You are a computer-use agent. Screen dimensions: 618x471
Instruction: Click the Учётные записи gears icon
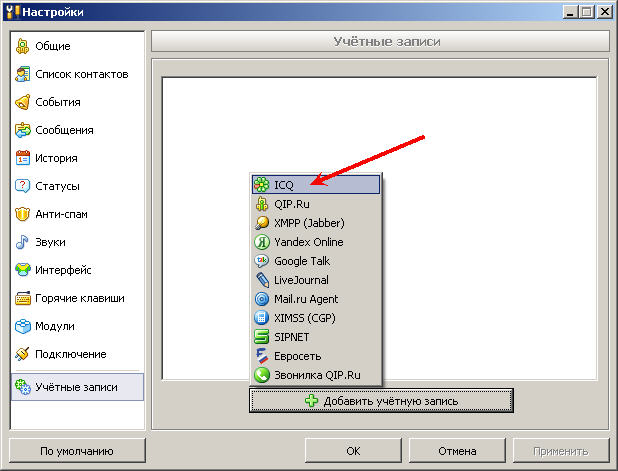coord(22,387)
